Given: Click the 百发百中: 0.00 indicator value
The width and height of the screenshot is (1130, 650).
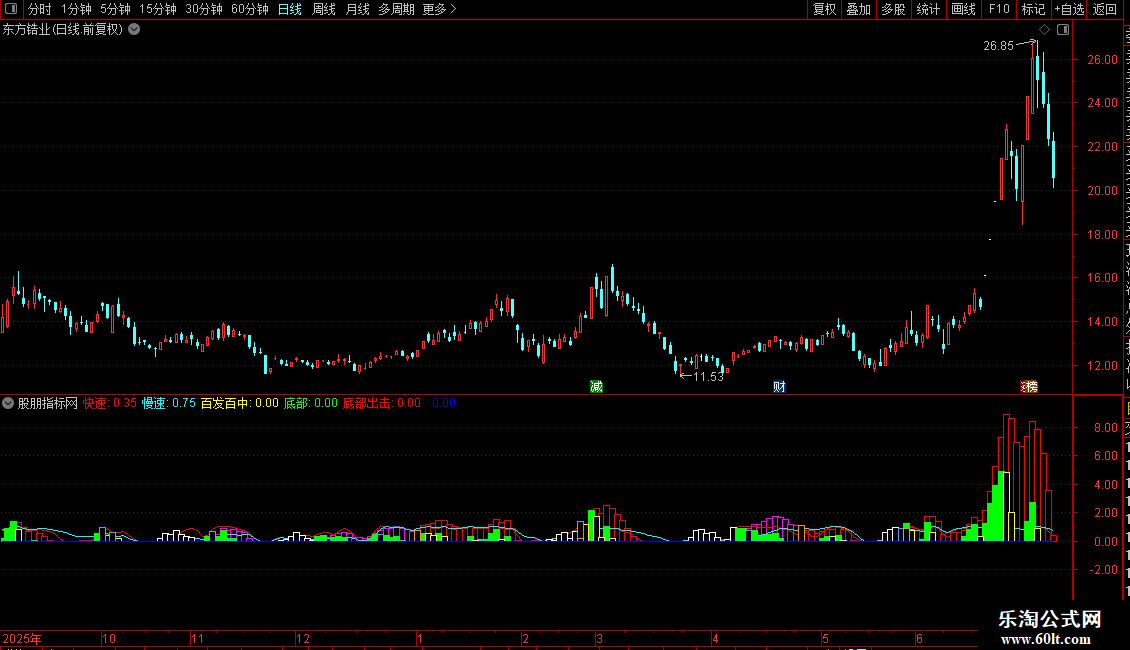Looking at the screenshot, I should (239, 404).
